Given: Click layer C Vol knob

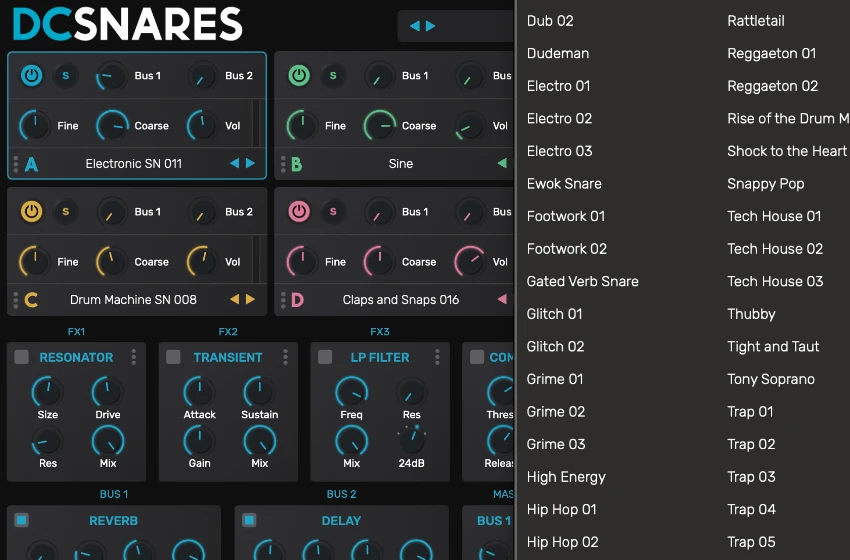Looking at the screenshot, I should (x=203, y=261).
